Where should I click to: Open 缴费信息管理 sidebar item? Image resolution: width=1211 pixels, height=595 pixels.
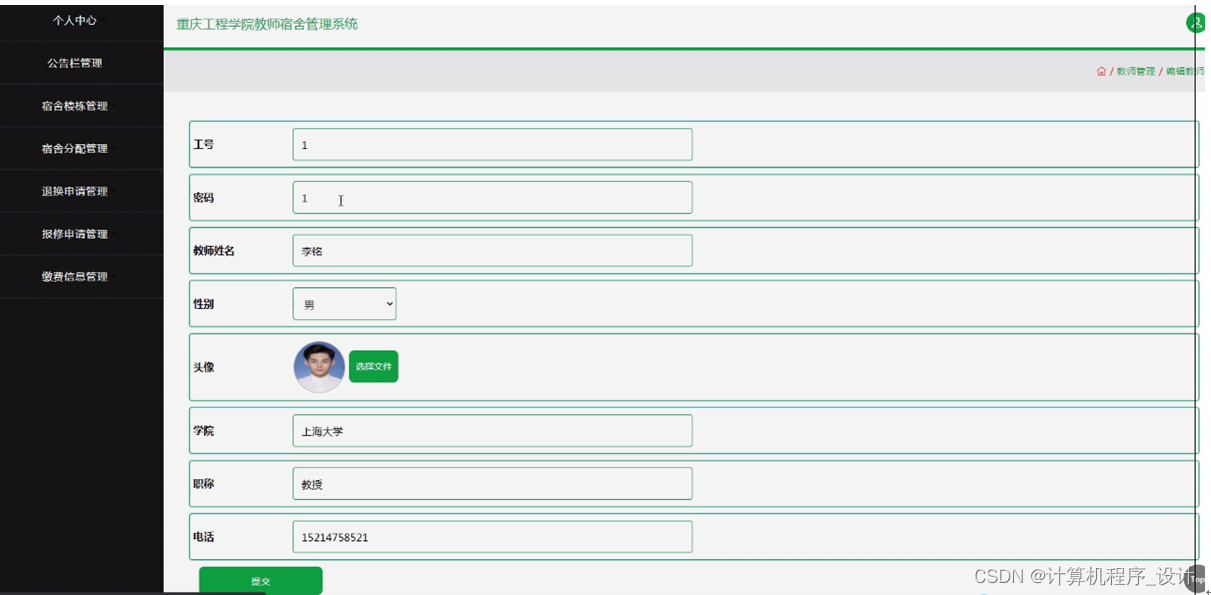pos(75,277)
